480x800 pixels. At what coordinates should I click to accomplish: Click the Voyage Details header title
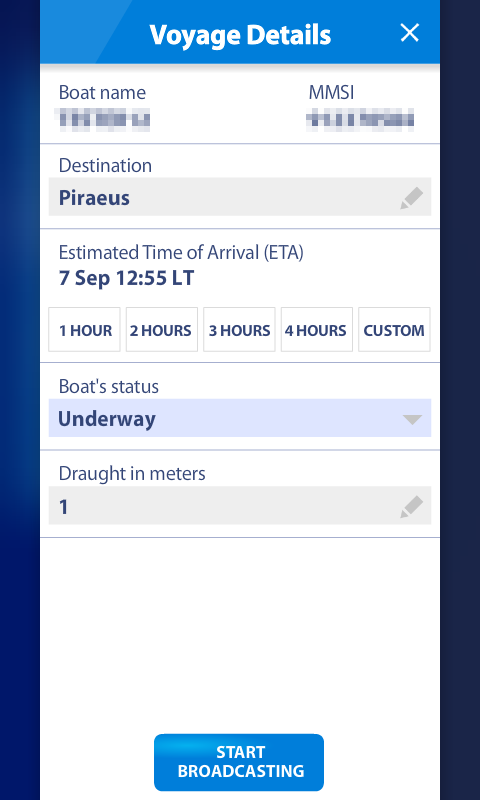240,35
